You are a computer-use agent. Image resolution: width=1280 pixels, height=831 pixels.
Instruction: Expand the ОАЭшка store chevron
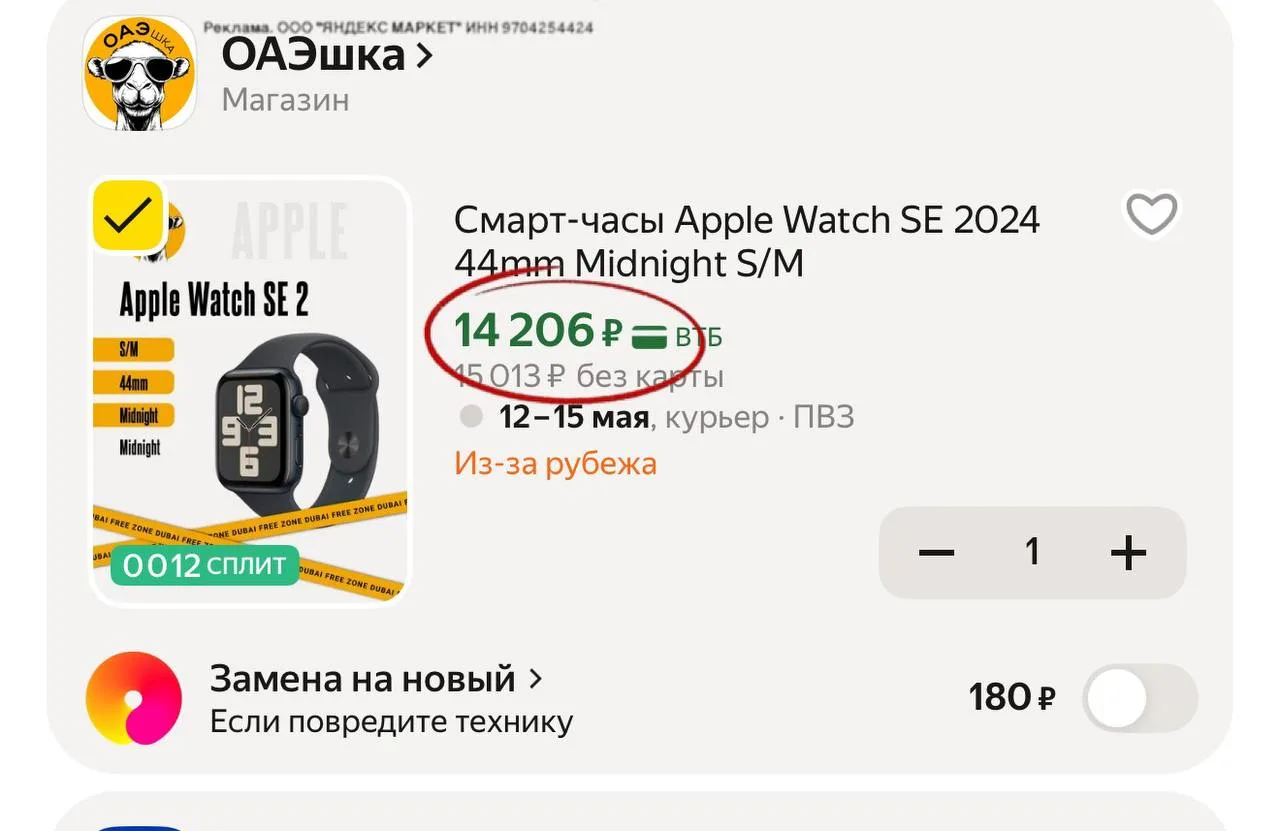pyautogui.click(x=424, y=55)
